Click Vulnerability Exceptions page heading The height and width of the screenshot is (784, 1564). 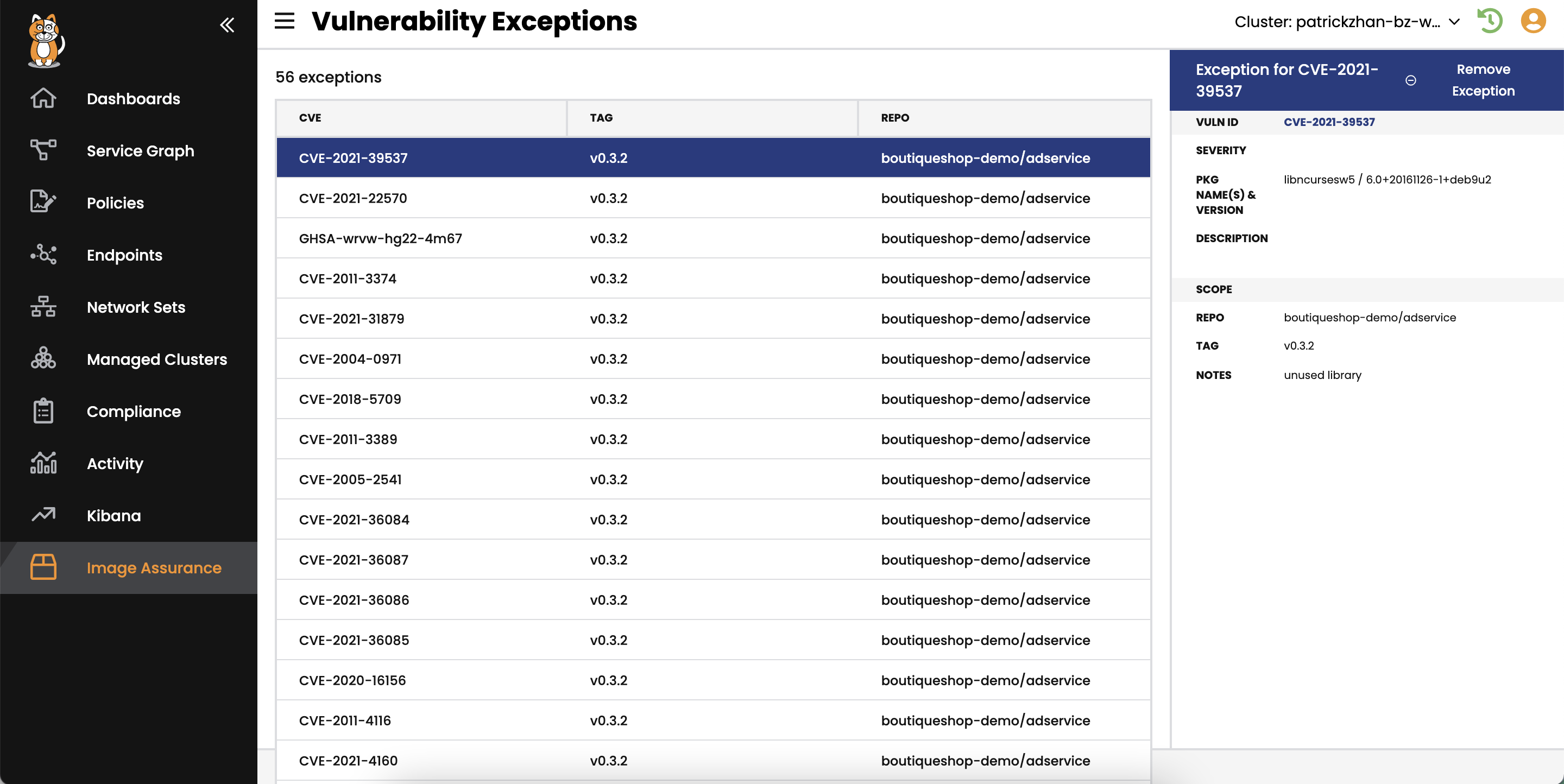click(474, 22)
